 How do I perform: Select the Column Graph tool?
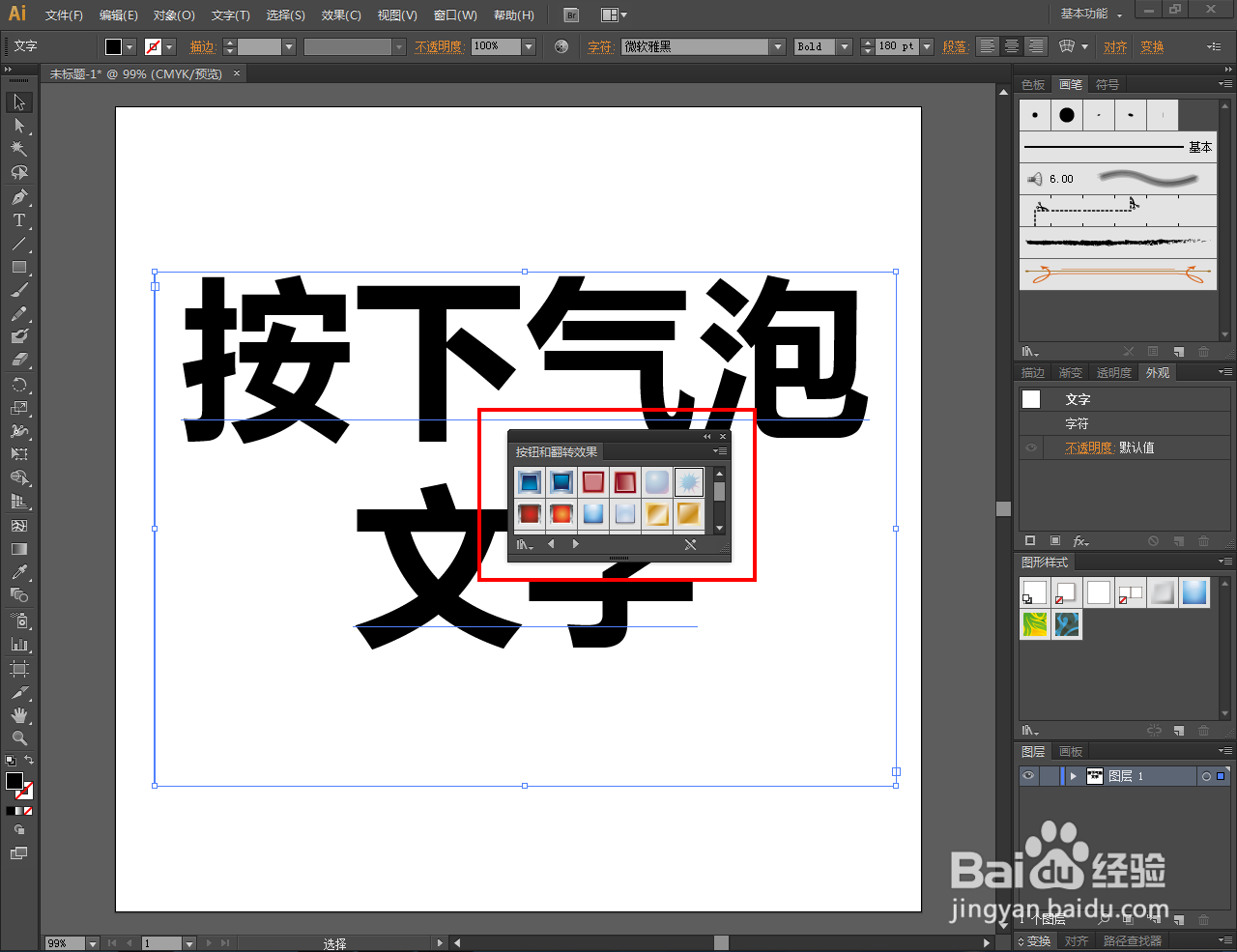coord(19,644)
